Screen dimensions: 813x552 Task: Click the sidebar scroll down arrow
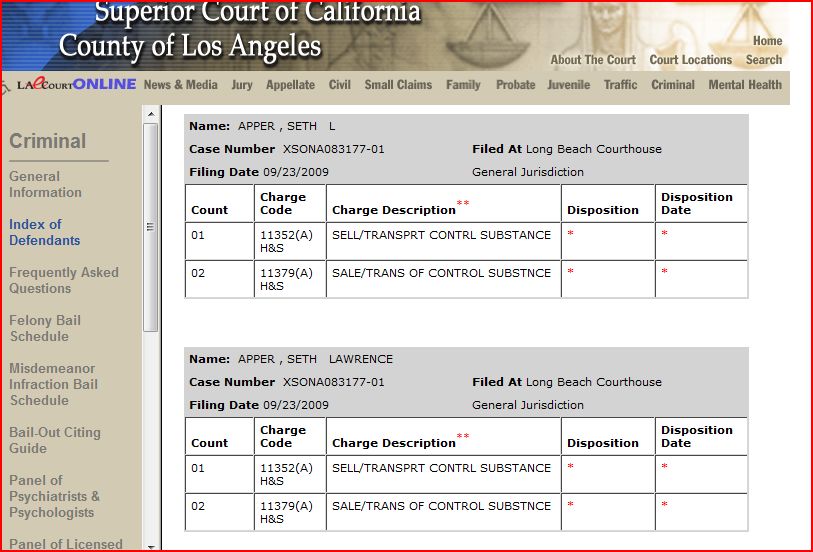[x=151, y=546]
